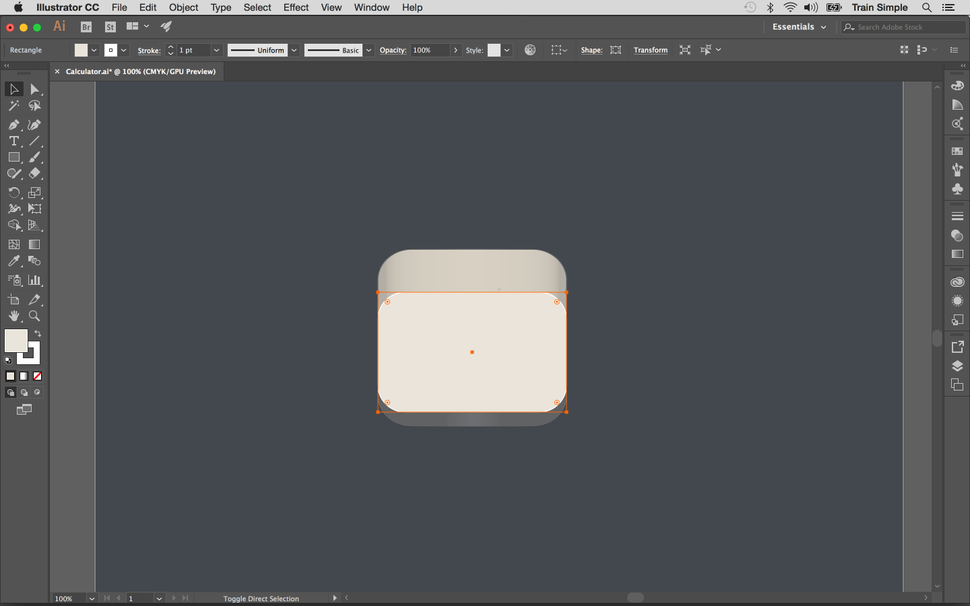Switch to Draw Inside mode
The height and width of the screenshot is (606, 970).
click(x=37, y=392)
